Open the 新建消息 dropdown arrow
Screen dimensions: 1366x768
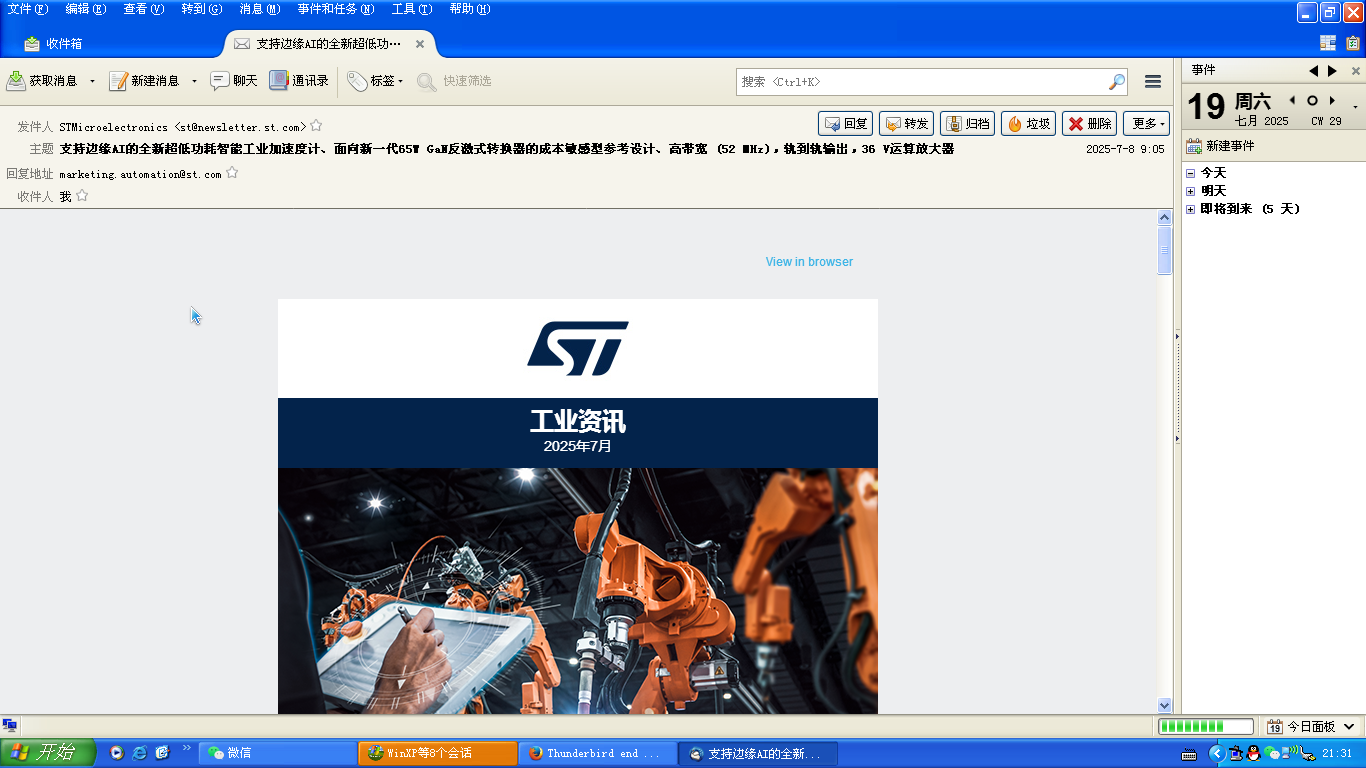[194, 81]
